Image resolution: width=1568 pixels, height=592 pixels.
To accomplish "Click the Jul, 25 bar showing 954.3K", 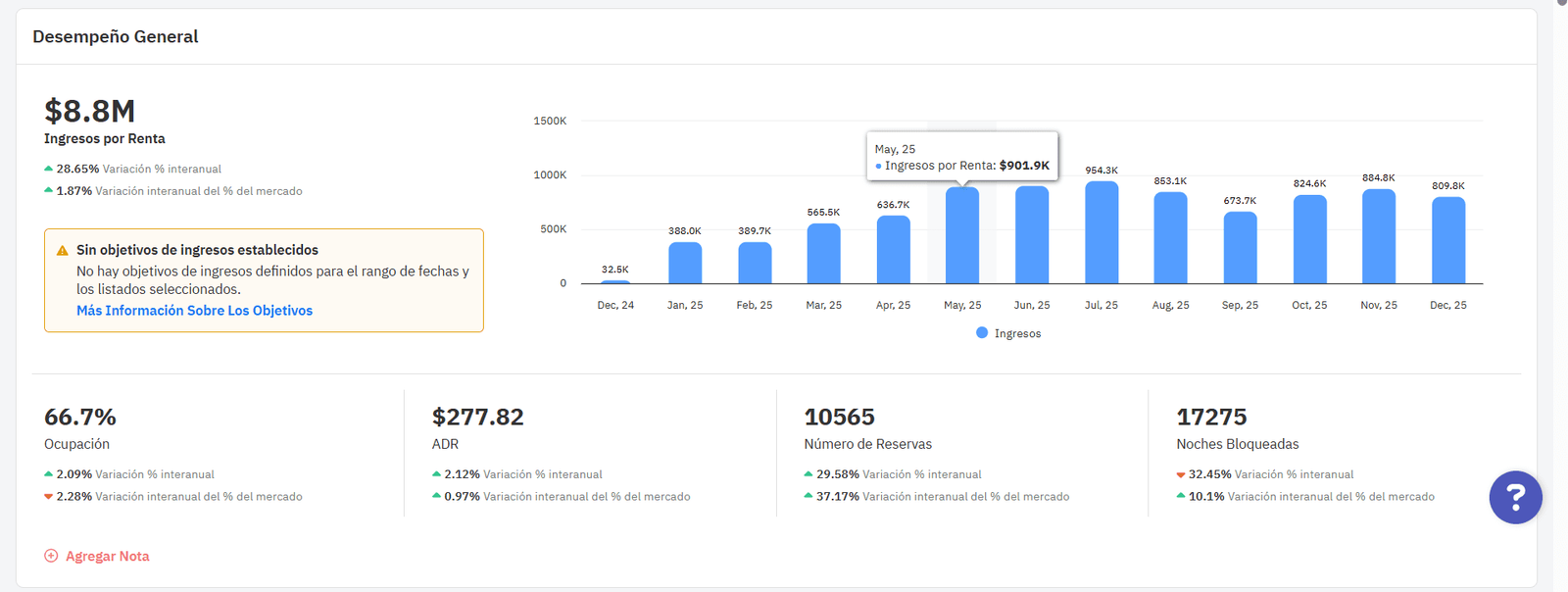I will tap(1102, 232).
